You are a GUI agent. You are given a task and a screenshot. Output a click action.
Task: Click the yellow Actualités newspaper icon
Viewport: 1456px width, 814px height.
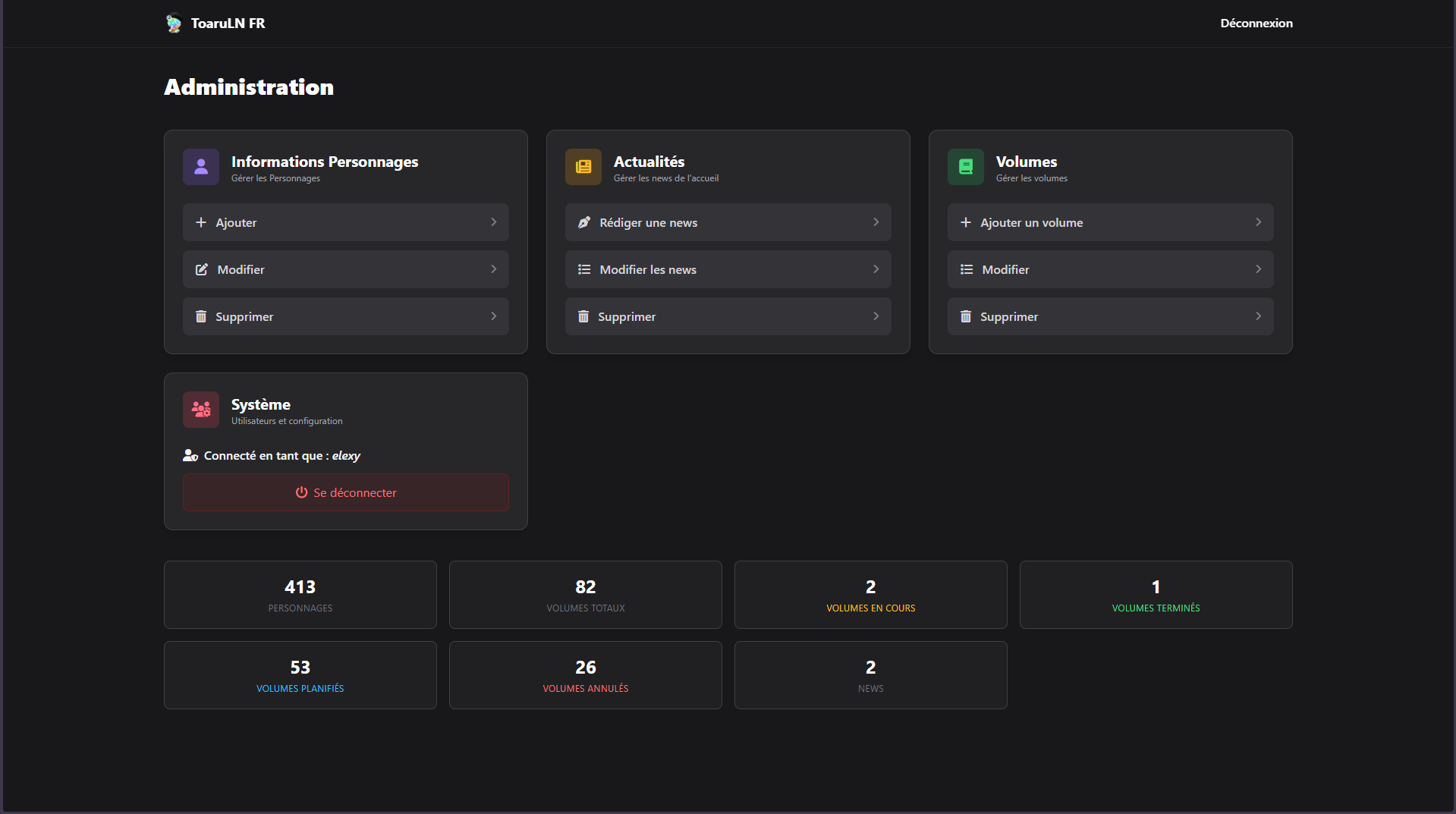[583, 167]
